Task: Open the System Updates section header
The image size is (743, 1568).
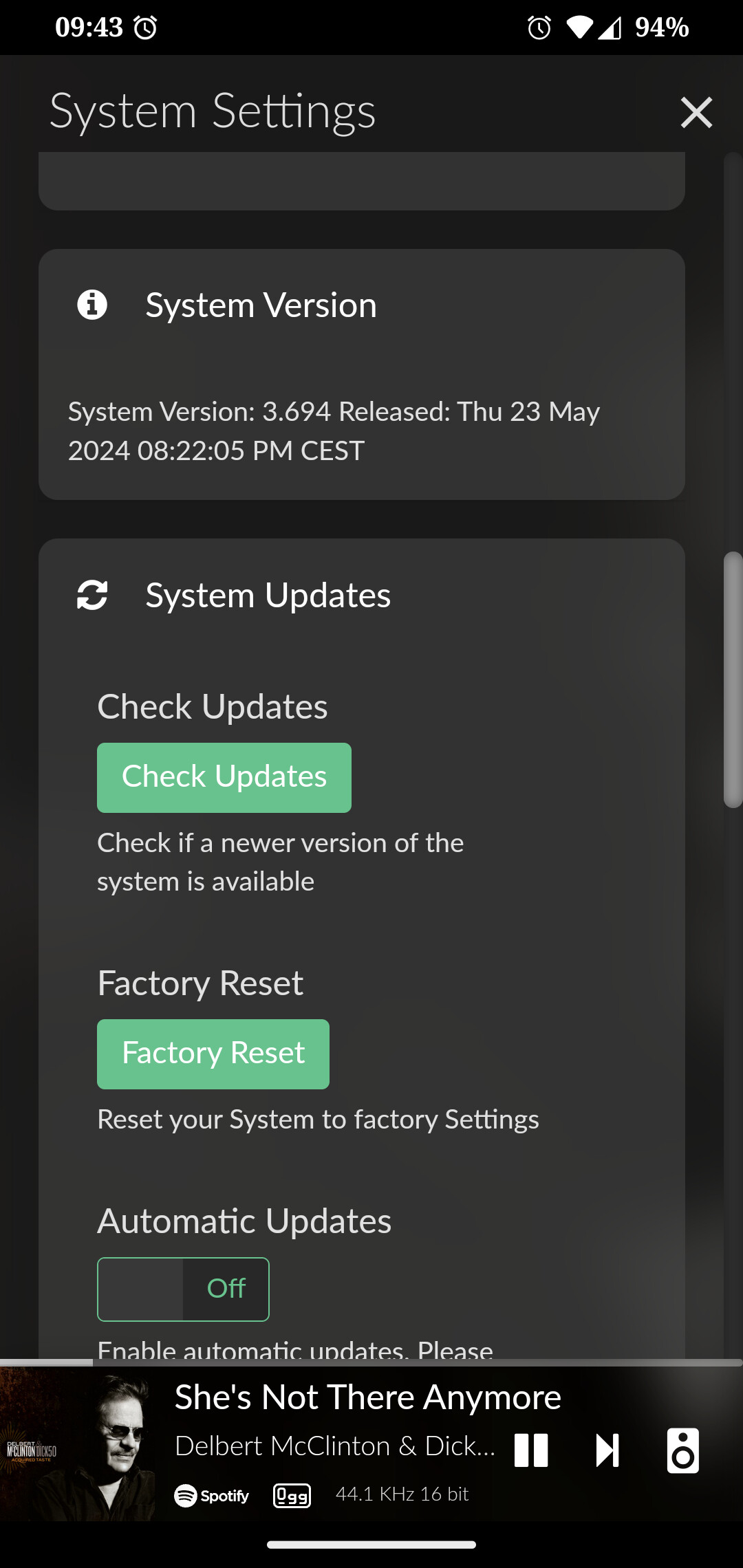Action: coord(268,595)
